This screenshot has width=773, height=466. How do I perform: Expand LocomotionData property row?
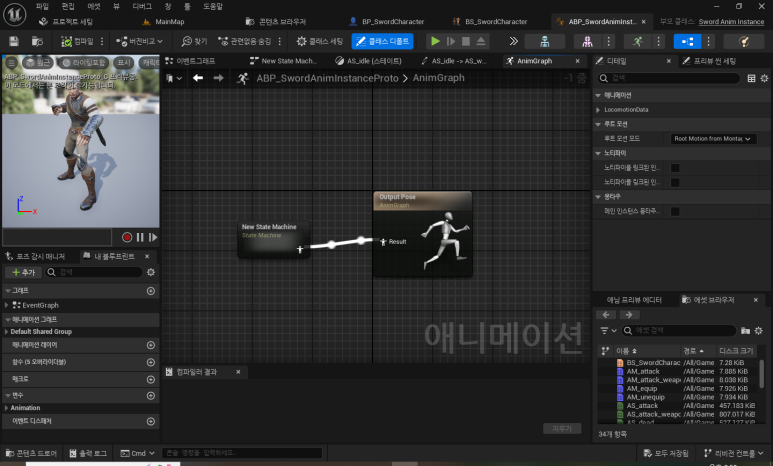click(x=598, y=109)
